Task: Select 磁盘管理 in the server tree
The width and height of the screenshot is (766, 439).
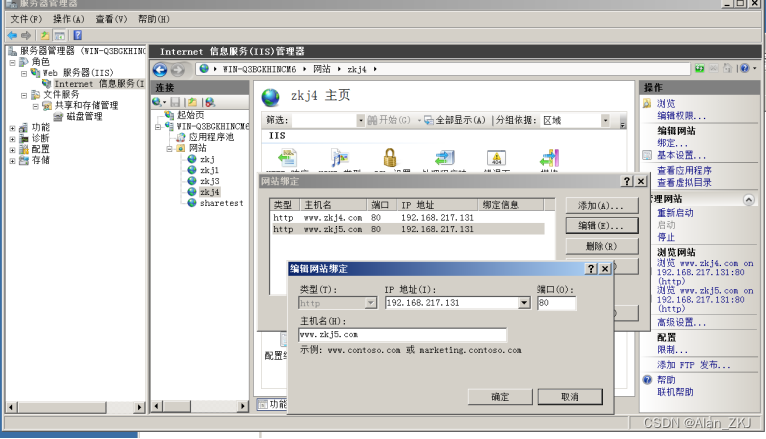Action: click(x=85, y=116)
